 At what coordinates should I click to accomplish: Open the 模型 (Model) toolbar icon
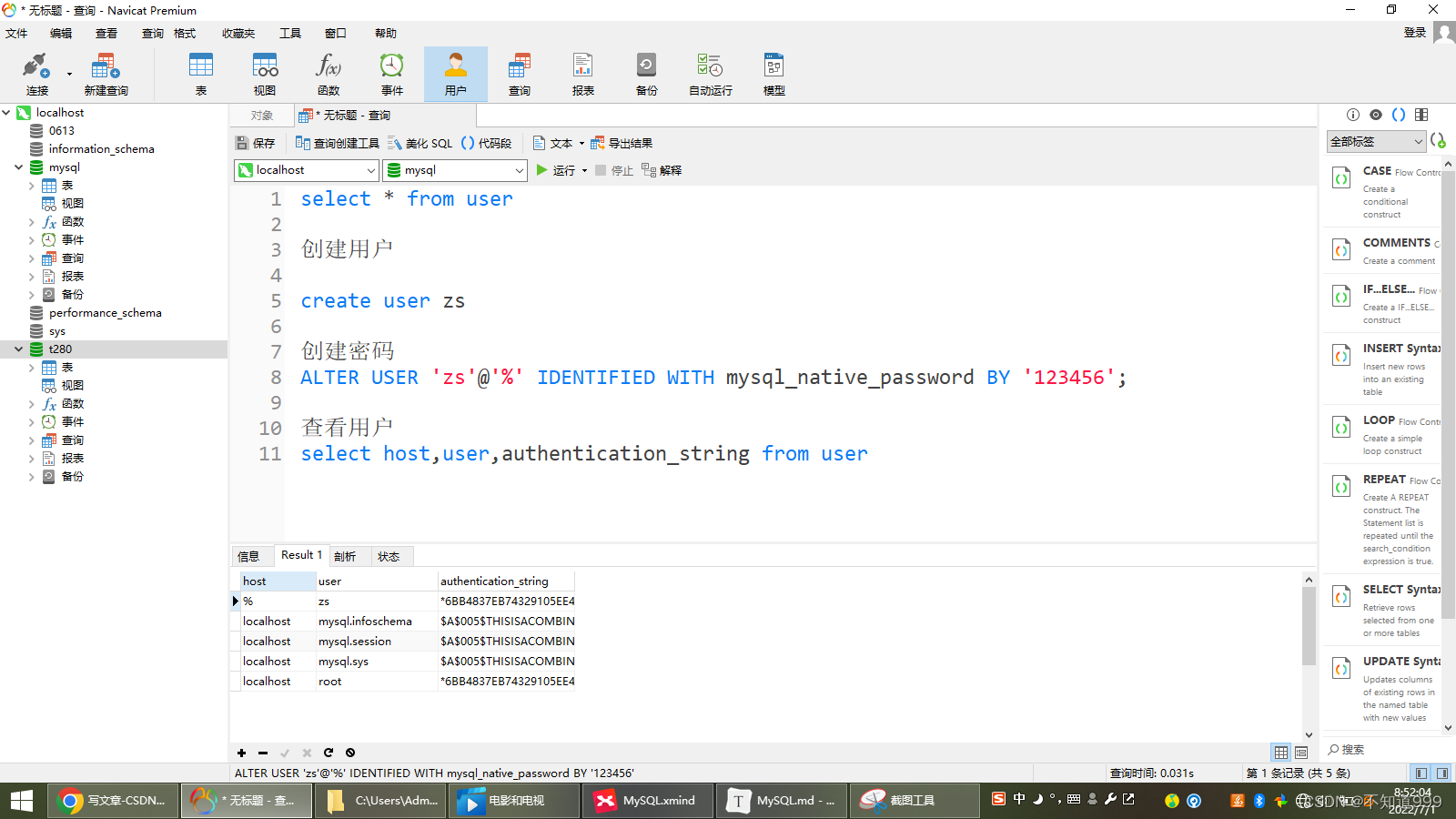(x=773, y=73)
